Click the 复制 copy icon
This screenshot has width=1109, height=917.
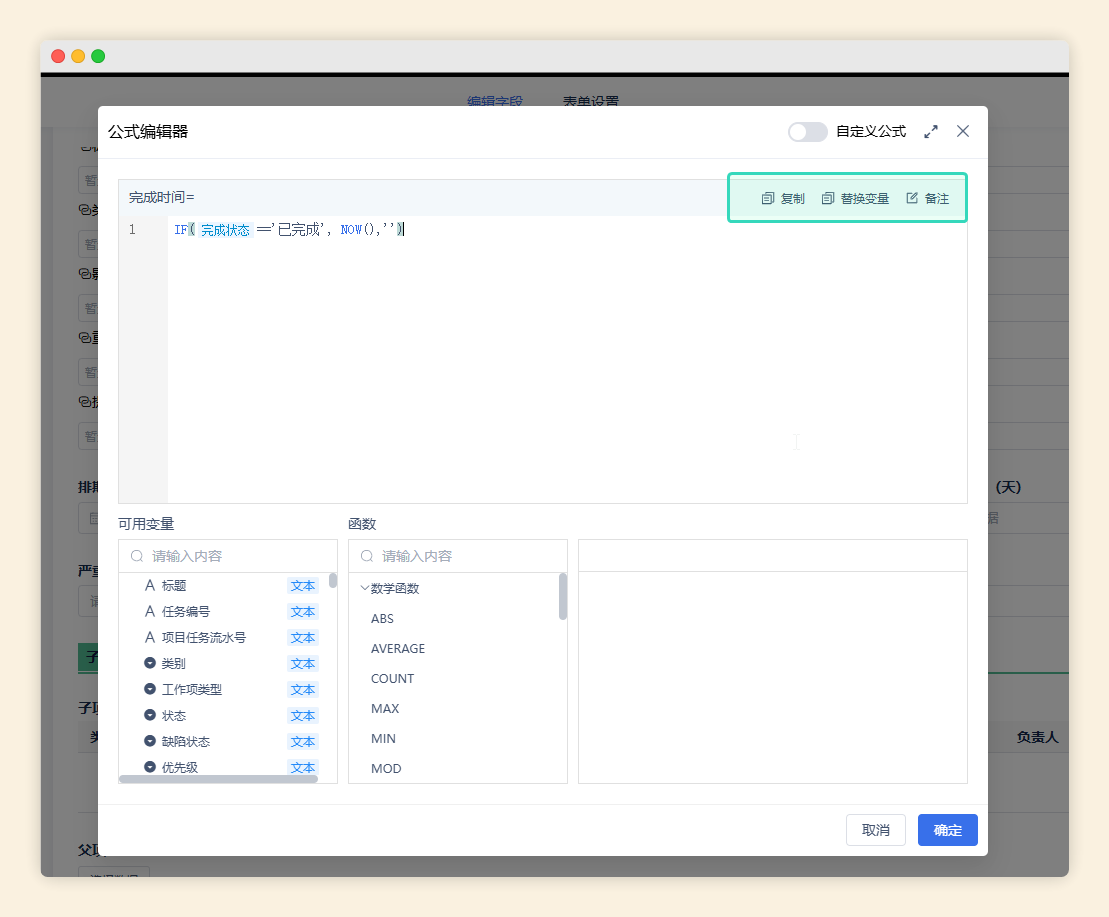point(768,199)
